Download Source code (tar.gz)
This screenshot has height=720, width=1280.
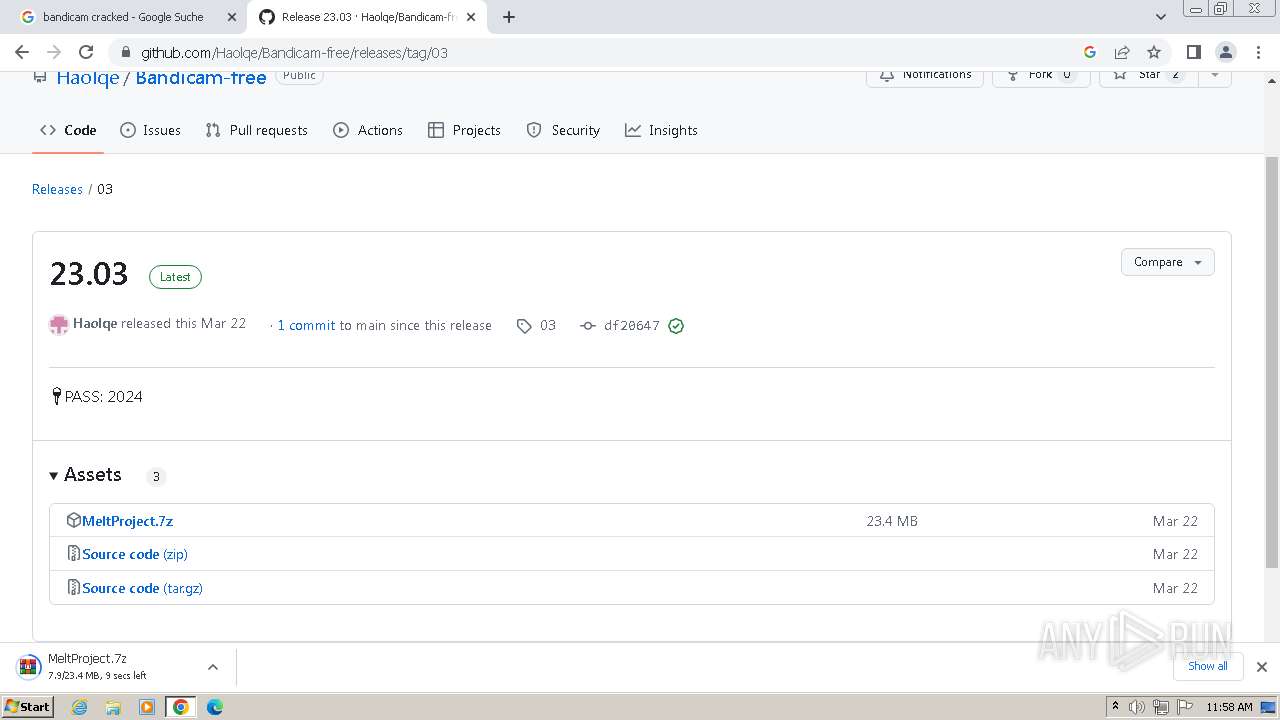click(x=142, y=588)
